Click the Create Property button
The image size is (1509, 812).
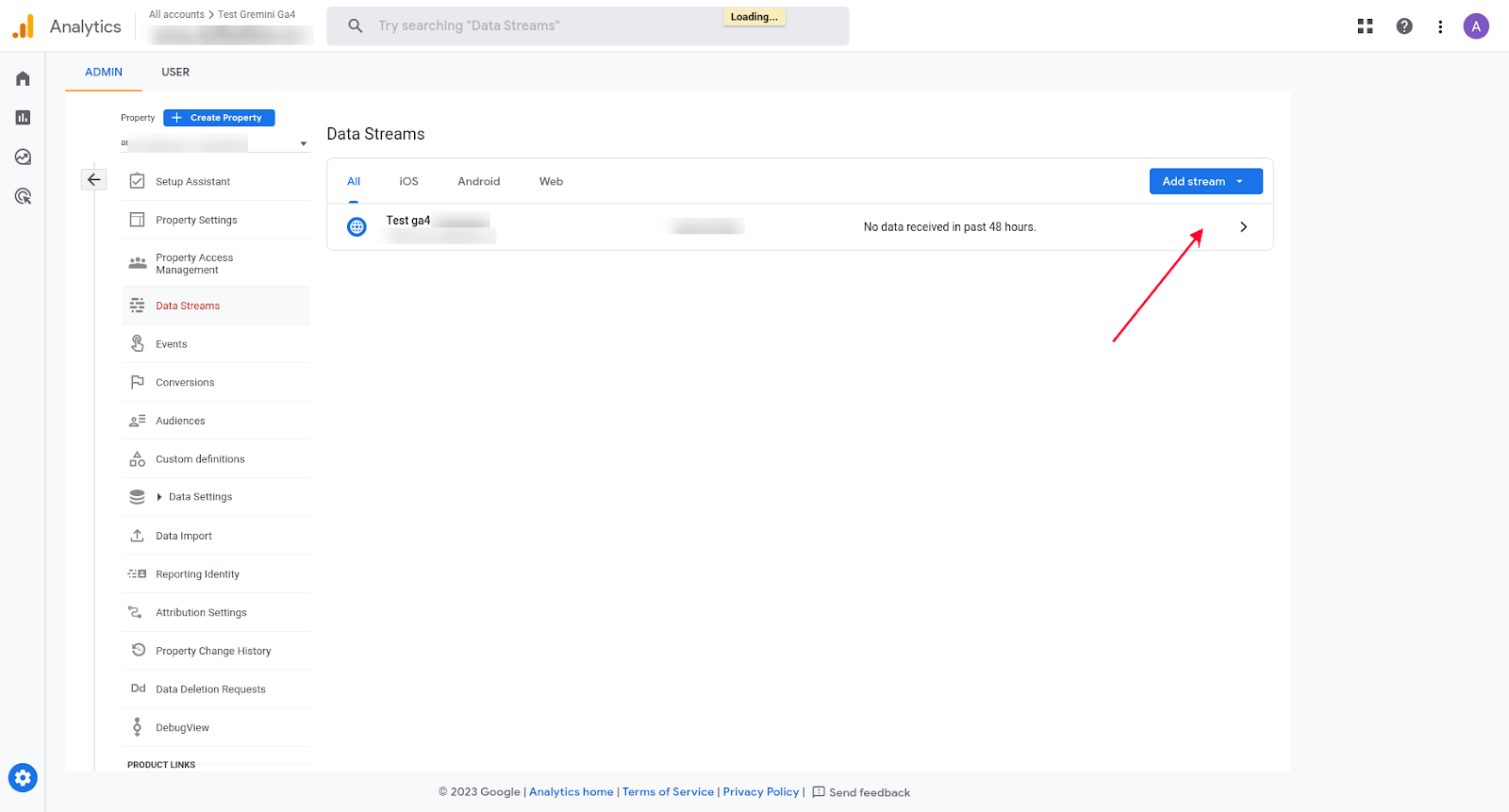click(219, 118)
